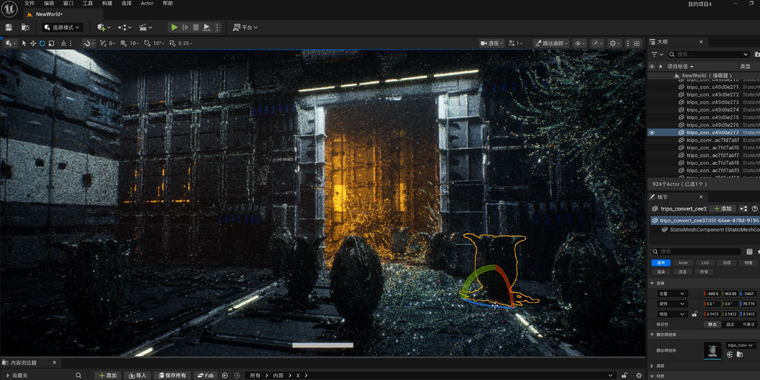This screenshot has height=380, width=760.
Task: Toggle eye visibility of selected tripo_con...c49d0e277 actor
Action: [x=652, y=132]
